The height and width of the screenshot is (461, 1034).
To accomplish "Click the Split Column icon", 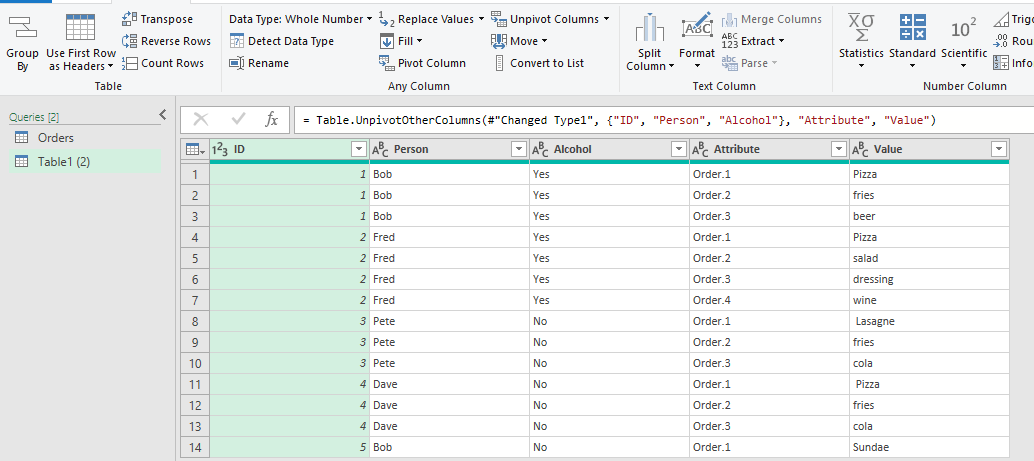I will tap(650, 28).
